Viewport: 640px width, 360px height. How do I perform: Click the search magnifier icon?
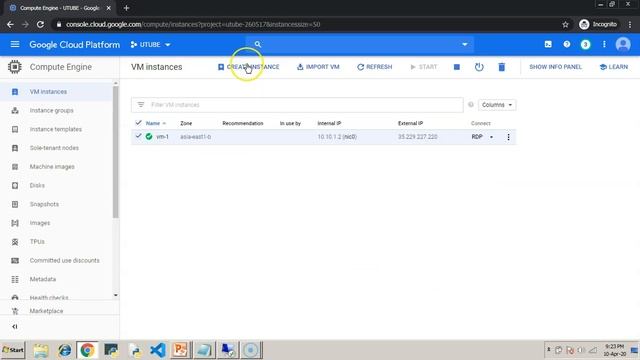pyautogui.click(x=258, y=44)
